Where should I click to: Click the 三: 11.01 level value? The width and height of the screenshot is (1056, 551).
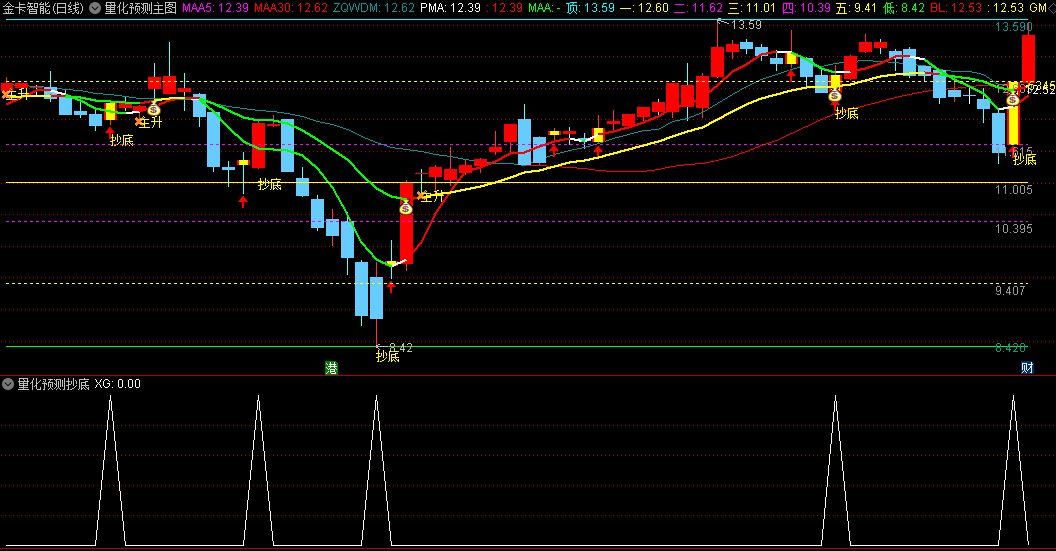click(x=752, y=8)
